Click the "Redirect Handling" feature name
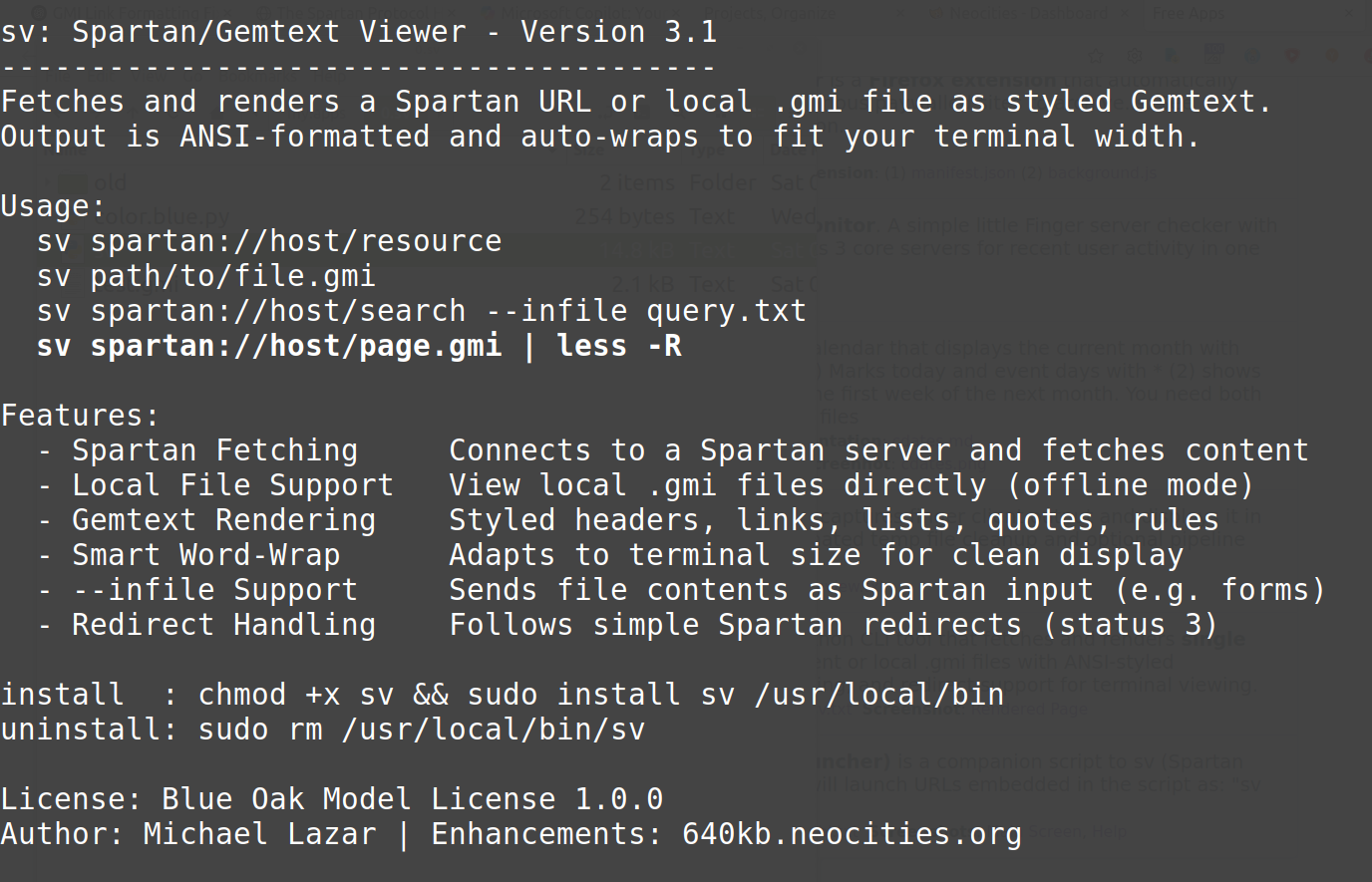The image size is (1372, 882). pyautogui.click(x=223, y=625)
